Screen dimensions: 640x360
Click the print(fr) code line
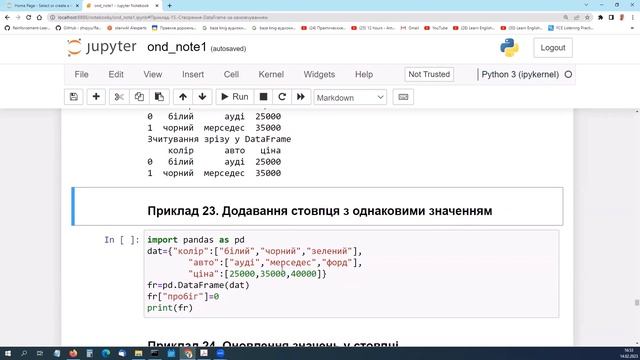(x=170, y=308)
